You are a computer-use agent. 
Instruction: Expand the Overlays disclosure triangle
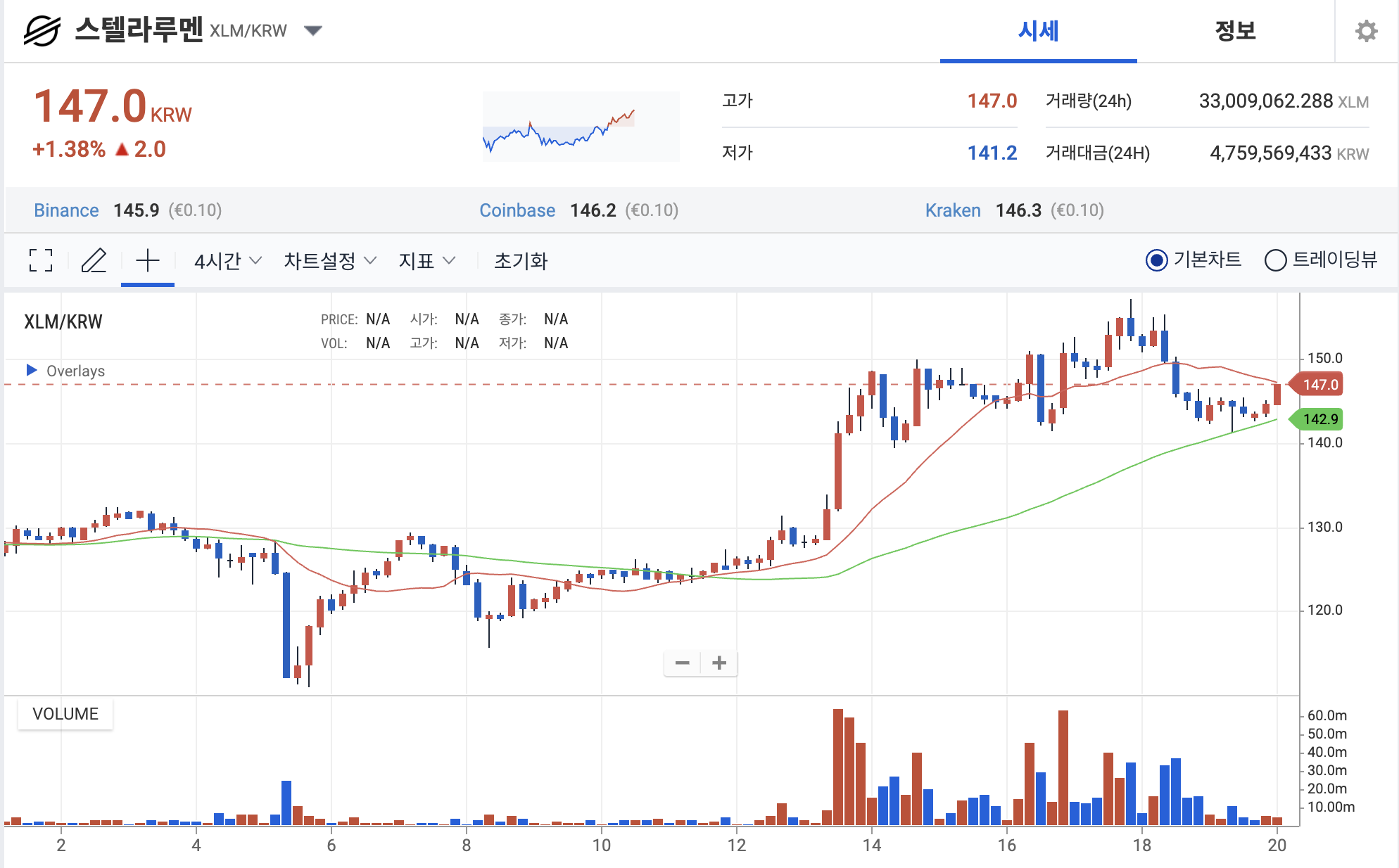click(x=32, y=370)
